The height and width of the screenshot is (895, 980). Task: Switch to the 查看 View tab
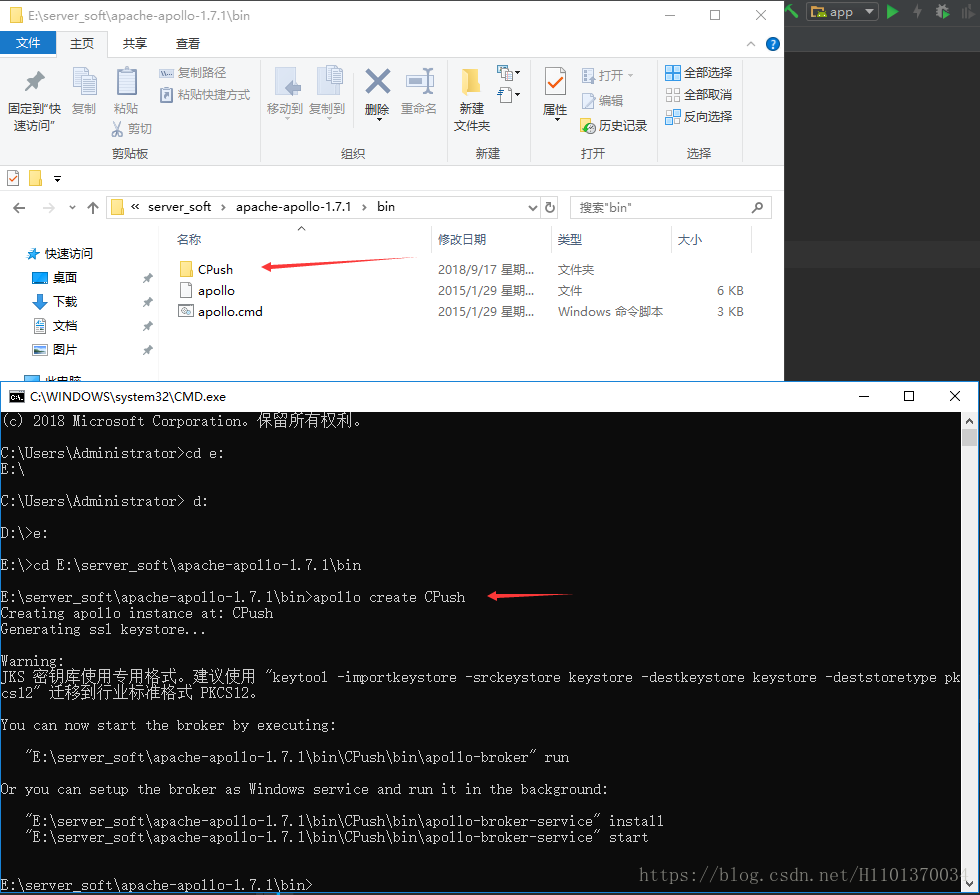click(188, 43)
